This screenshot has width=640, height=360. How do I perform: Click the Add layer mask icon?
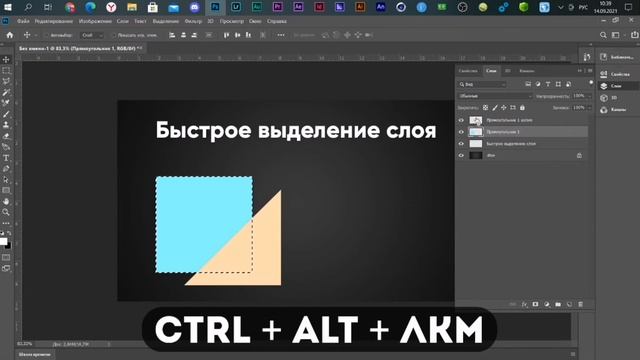tap(536, 304)
